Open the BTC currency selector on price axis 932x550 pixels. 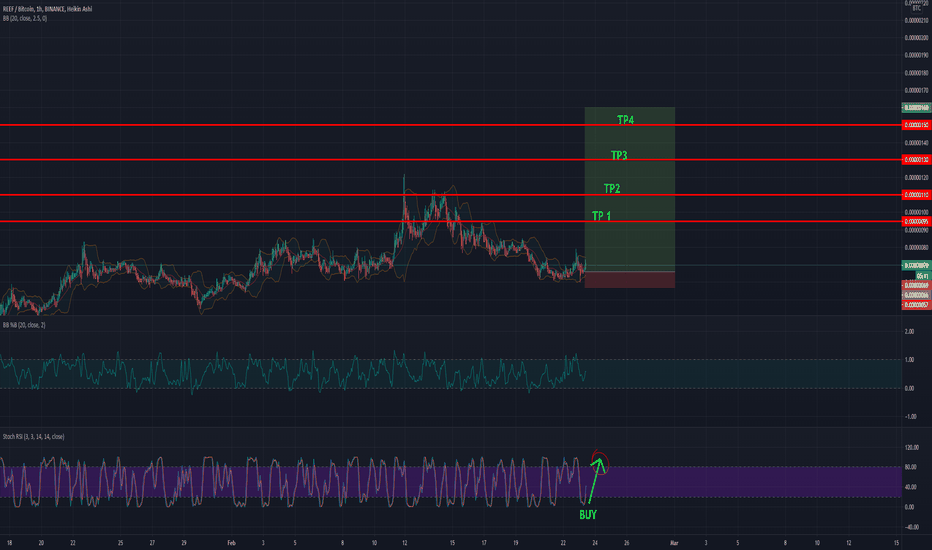pyautogui.click(x=916, y=8)
